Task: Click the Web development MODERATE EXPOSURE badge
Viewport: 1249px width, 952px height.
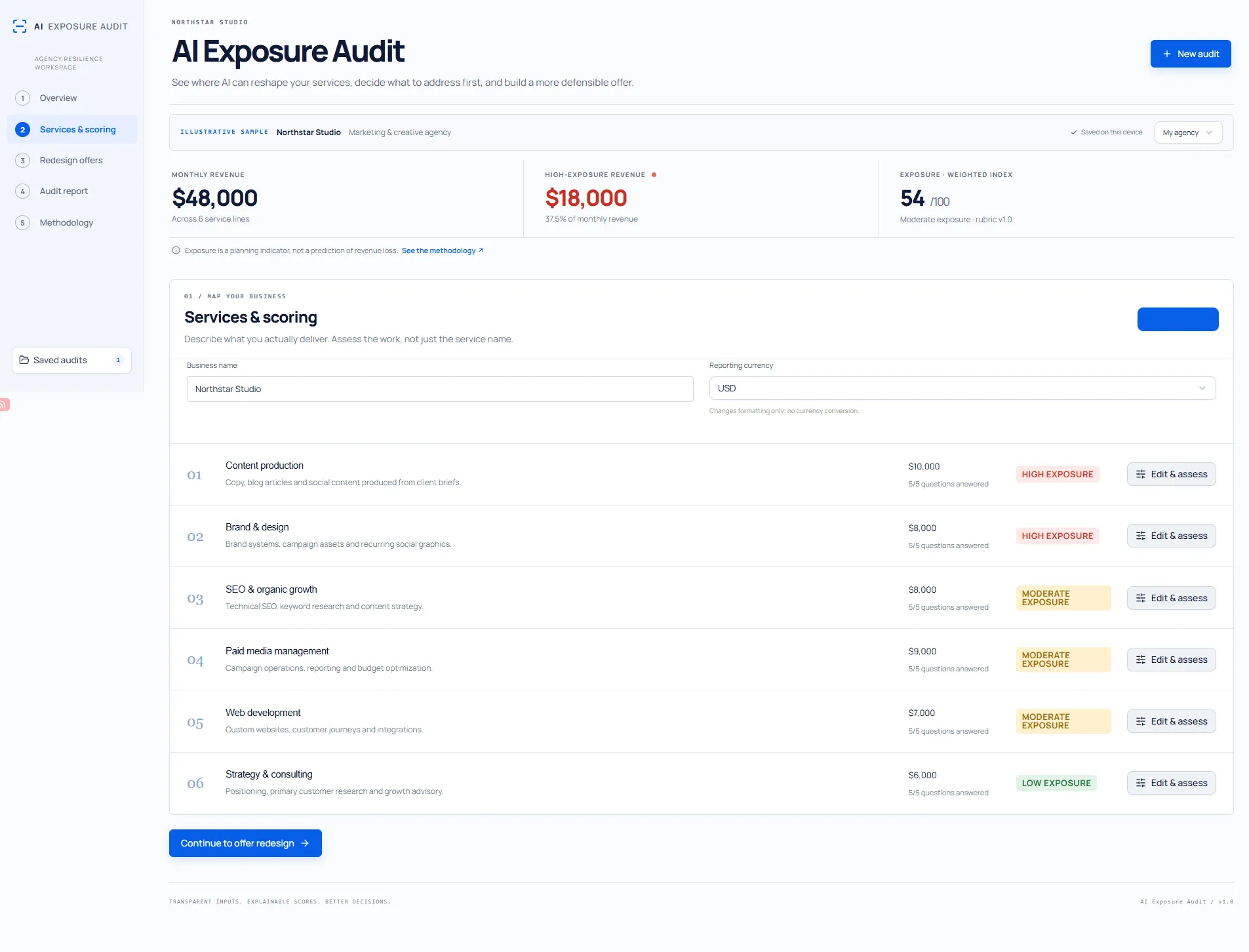Action: point(1063,721)
